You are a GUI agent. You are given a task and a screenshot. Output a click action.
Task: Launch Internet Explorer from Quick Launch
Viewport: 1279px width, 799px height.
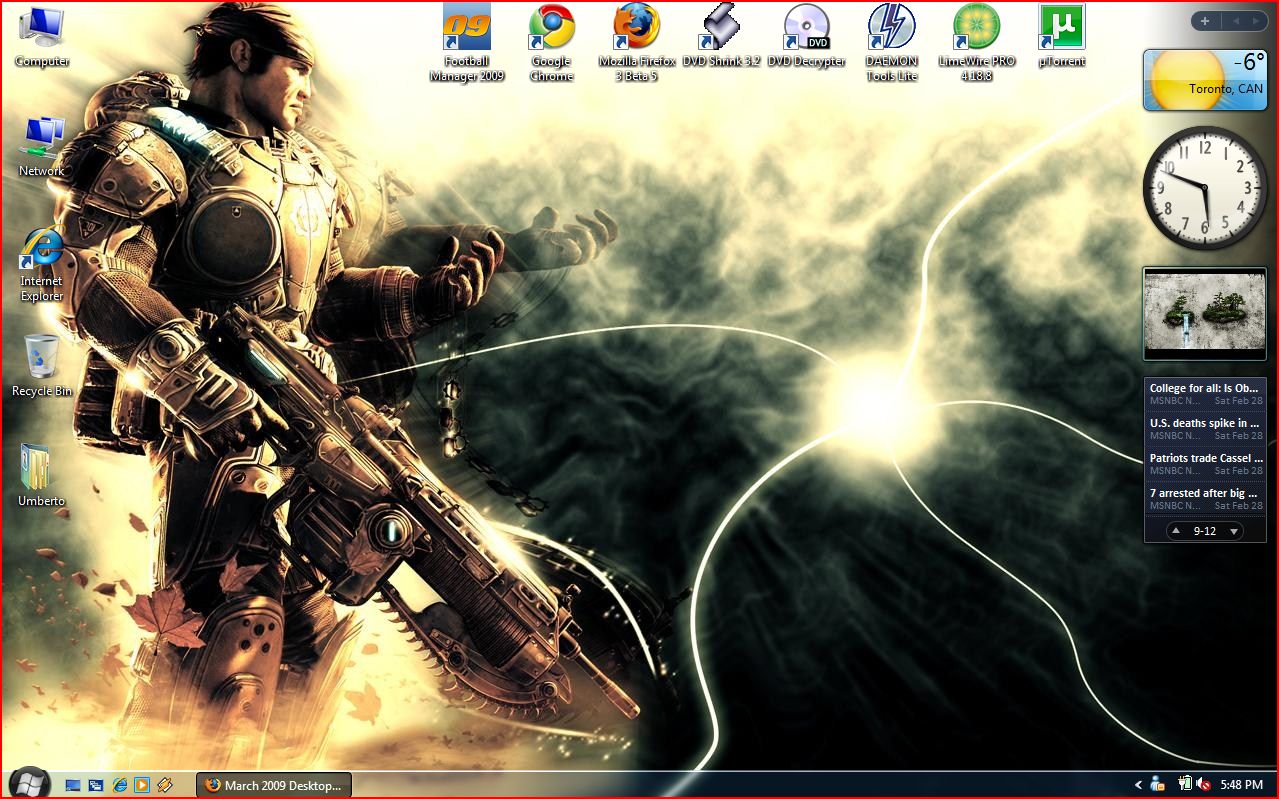(x=120, y=785)
